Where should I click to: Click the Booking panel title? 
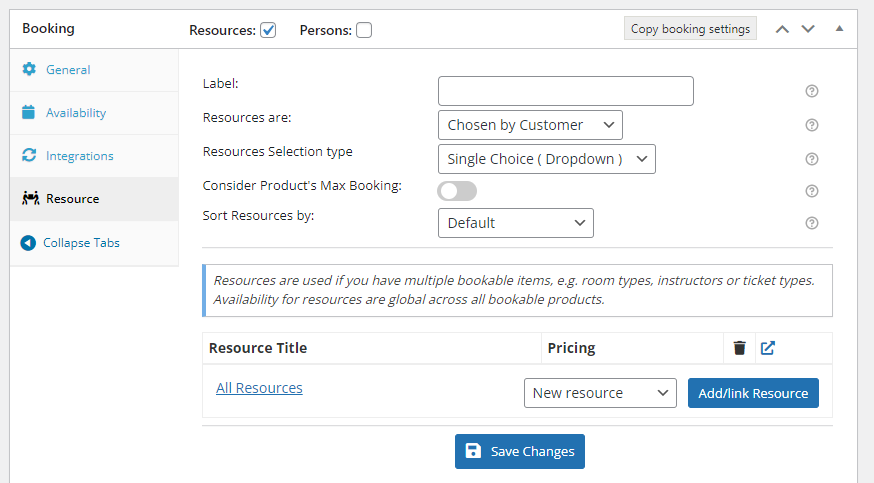coord(48,28)
